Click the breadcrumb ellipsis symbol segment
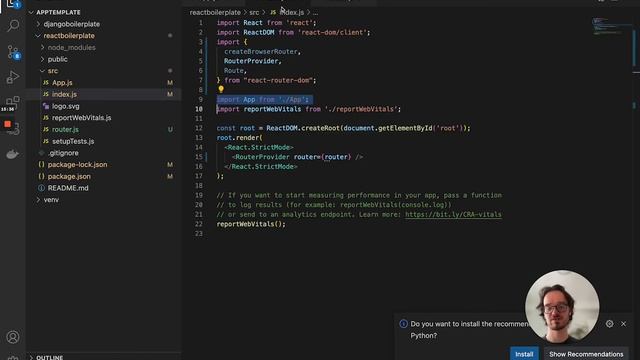This screenshot has width=640, height=360. pyautogui.click(x=316, y=13)
